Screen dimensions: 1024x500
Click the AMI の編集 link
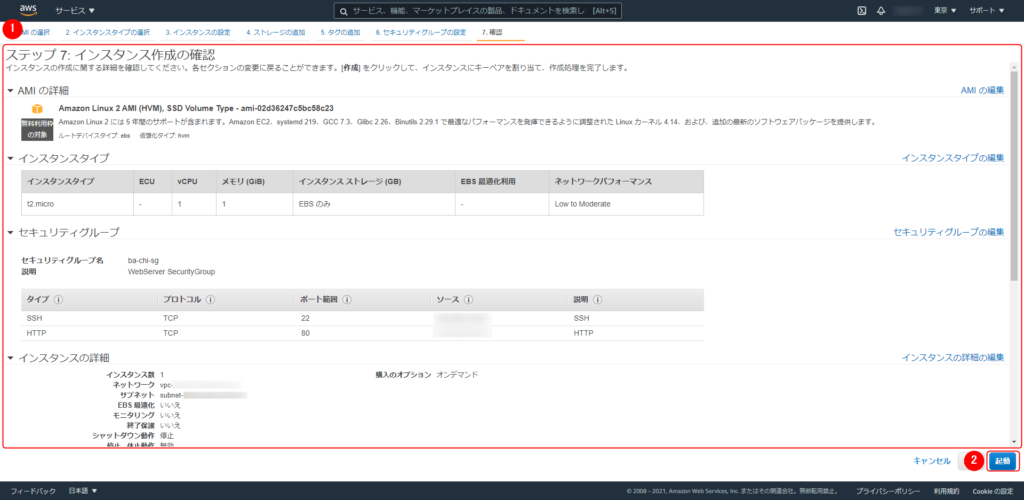tap(982, 91)
